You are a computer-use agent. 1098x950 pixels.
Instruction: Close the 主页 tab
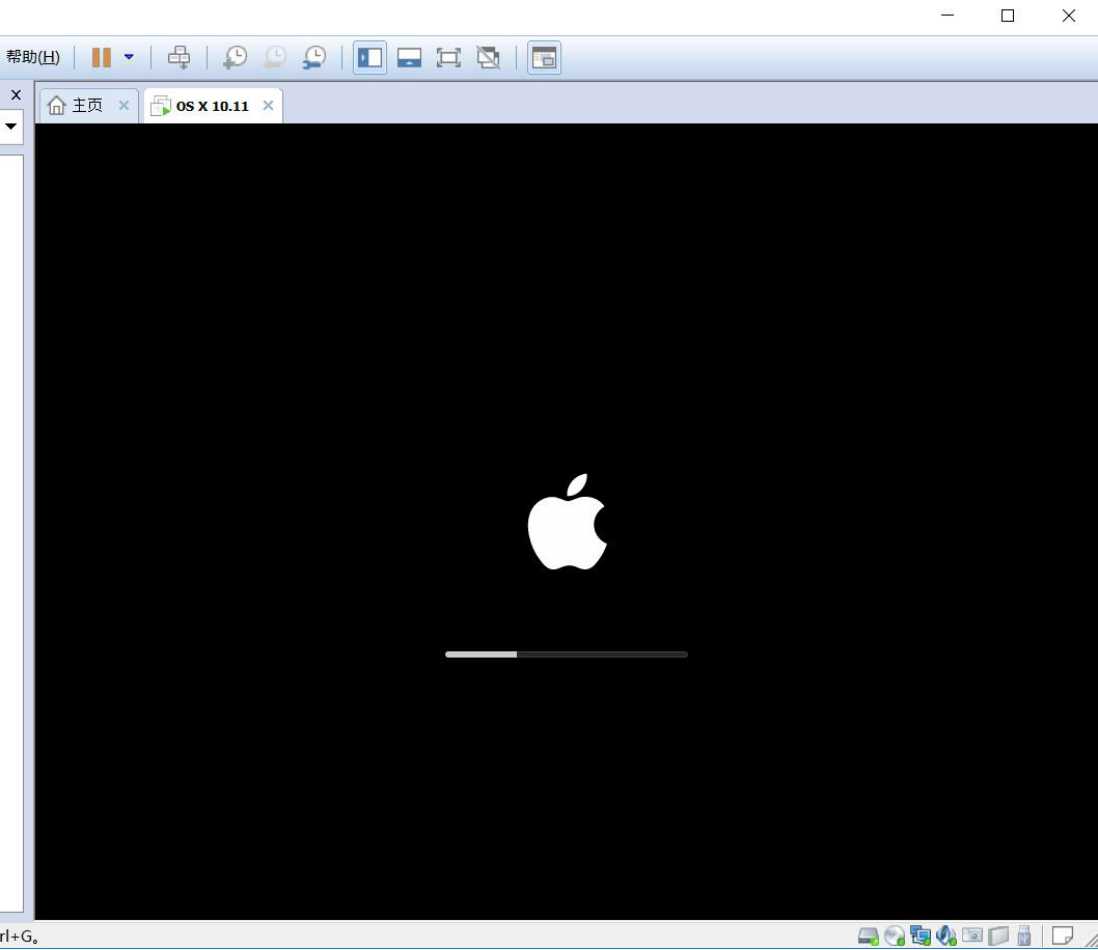[124, 105]
